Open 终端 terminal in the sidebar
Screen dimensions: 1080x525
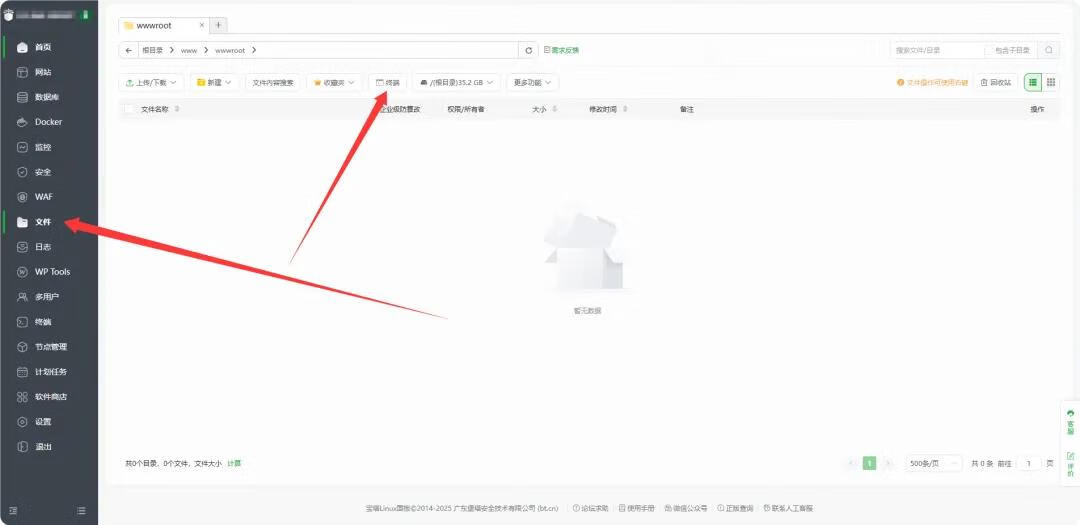43,322
